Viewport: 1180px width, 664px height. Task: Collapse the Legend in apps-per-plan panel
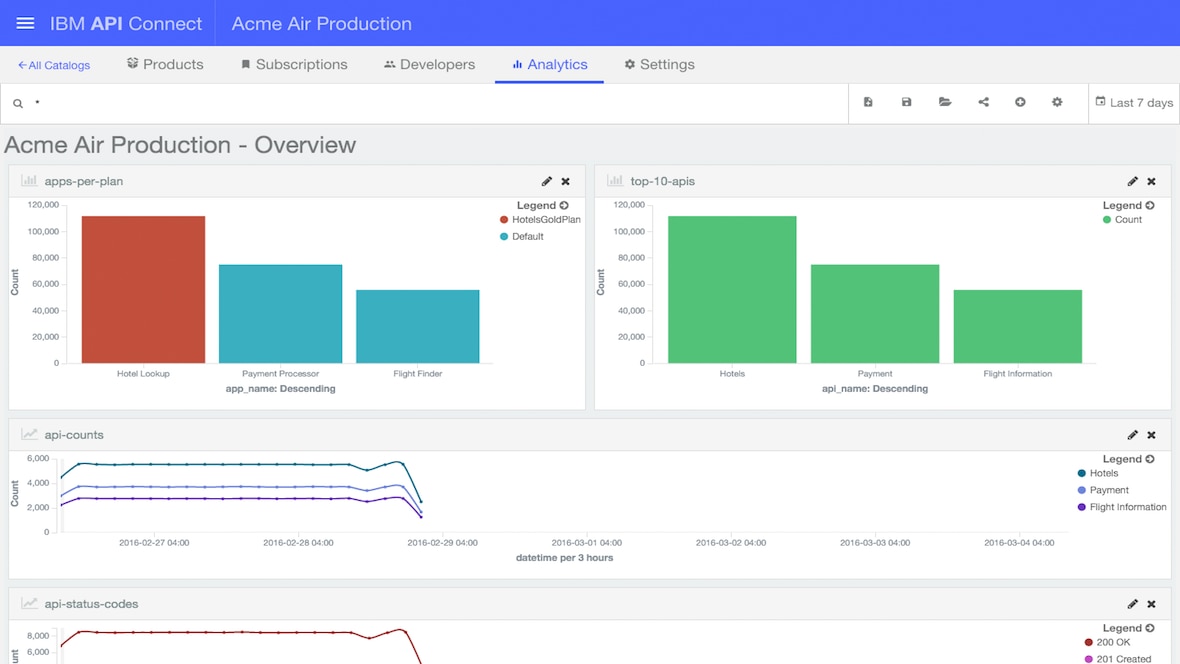tap(564, 206)
